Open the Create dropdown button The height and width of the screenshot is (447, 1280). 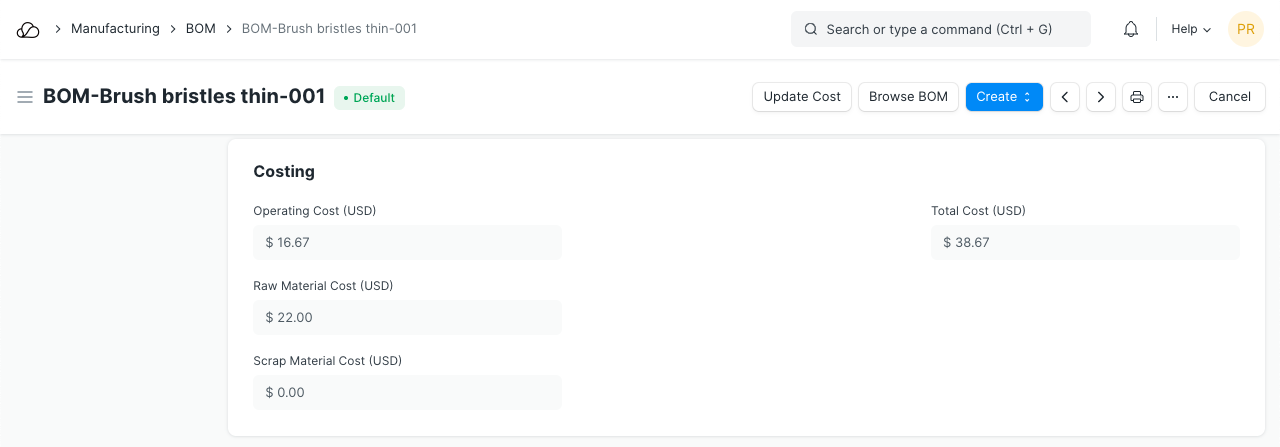[x=1004, y=97]
